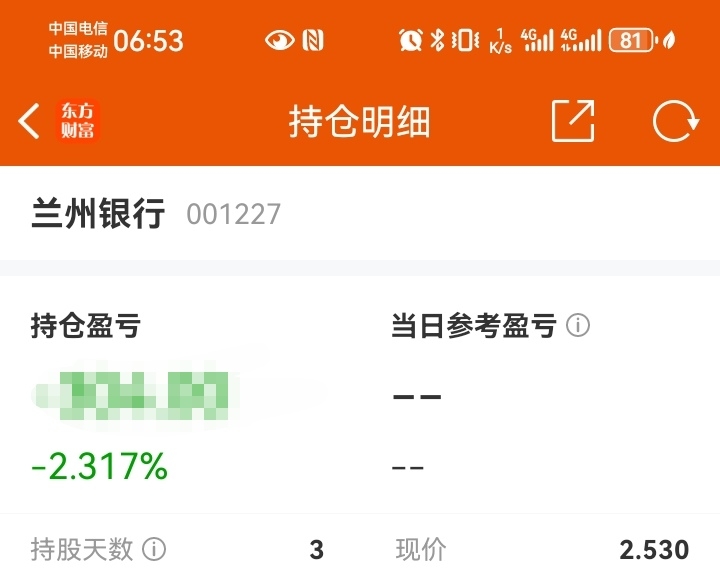Tap the stock code 001227
This screenshot has height=572, width=720.
(x=233, y=214)
